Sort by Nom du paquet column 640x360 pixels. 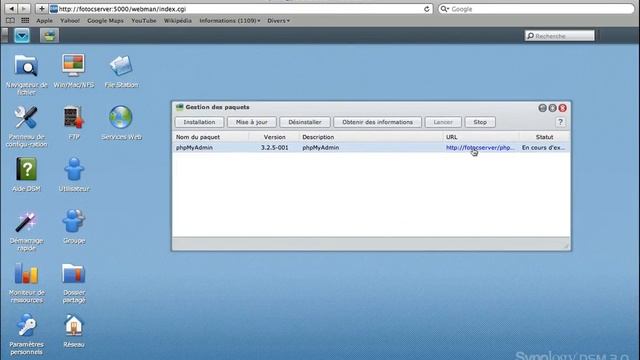click(210, 137)
